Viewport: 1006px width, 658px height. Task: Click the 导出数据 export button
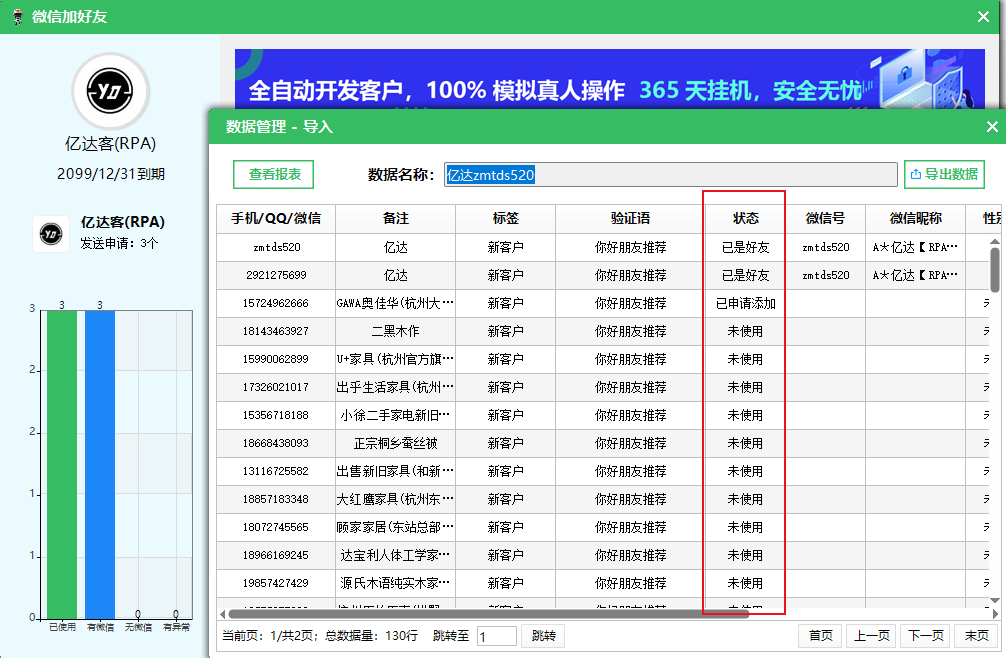tap(944, 174)
